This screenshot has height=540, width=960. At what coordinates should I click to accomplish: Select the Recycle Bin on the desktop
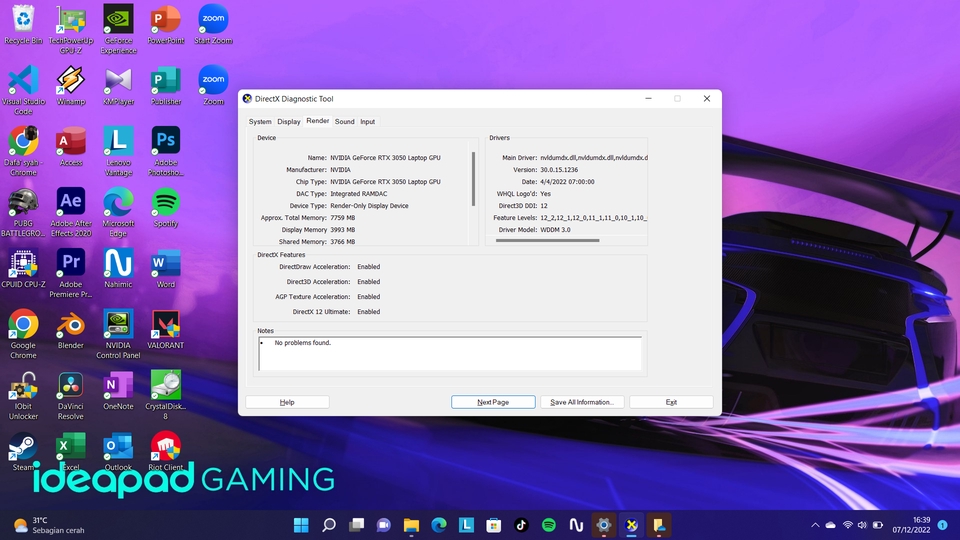pyautogui.click(x=23, y=24)
